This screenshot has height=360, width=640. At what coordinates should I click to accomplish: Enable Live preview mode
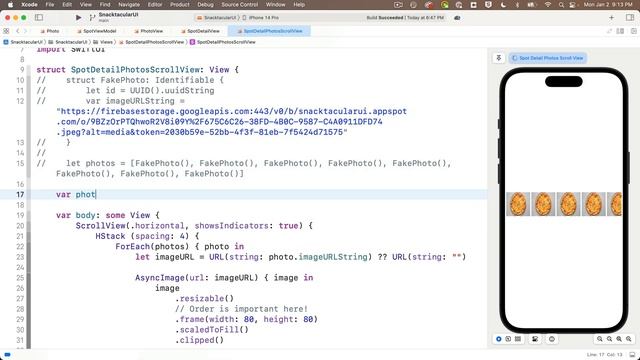[x=498, y=339]
